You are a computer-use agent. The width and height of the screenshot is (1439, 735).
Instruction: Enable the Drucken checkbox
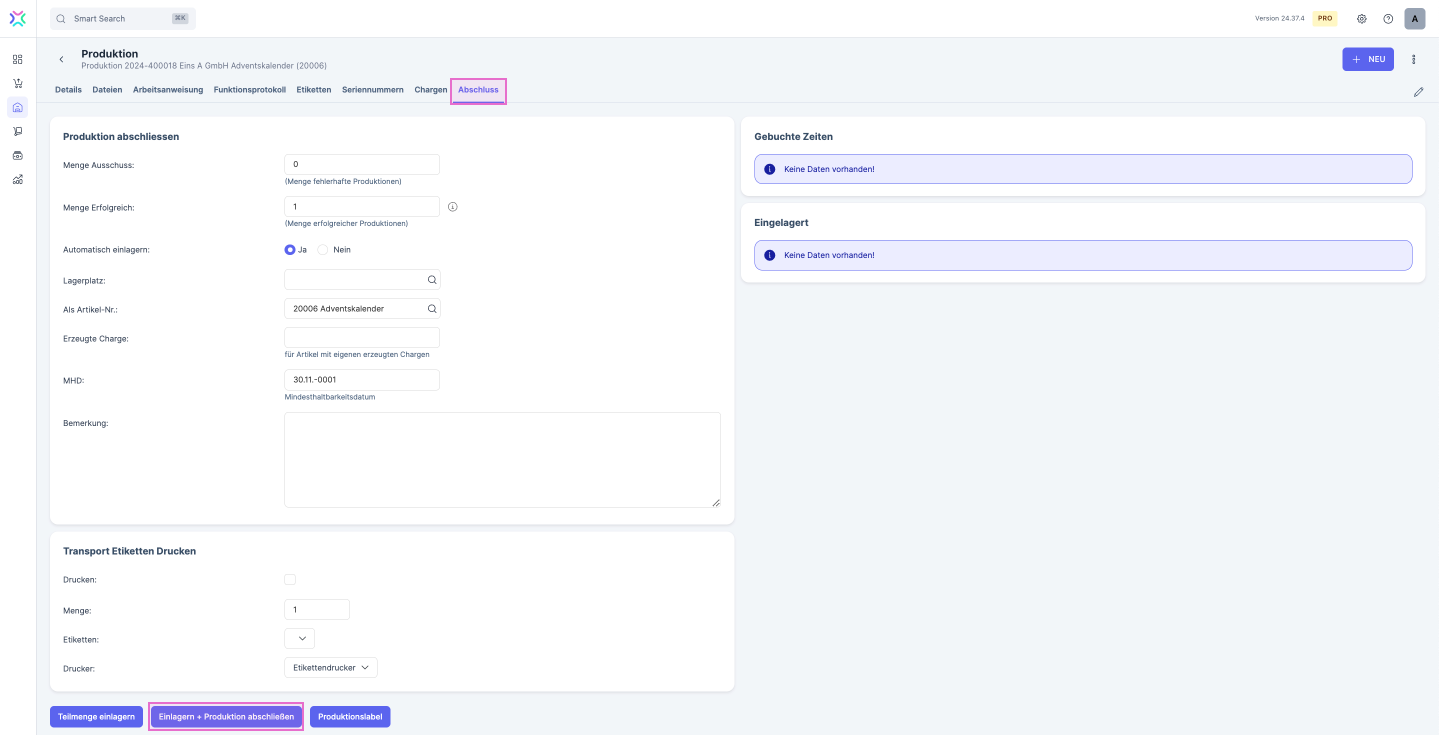tap(290, 579)
